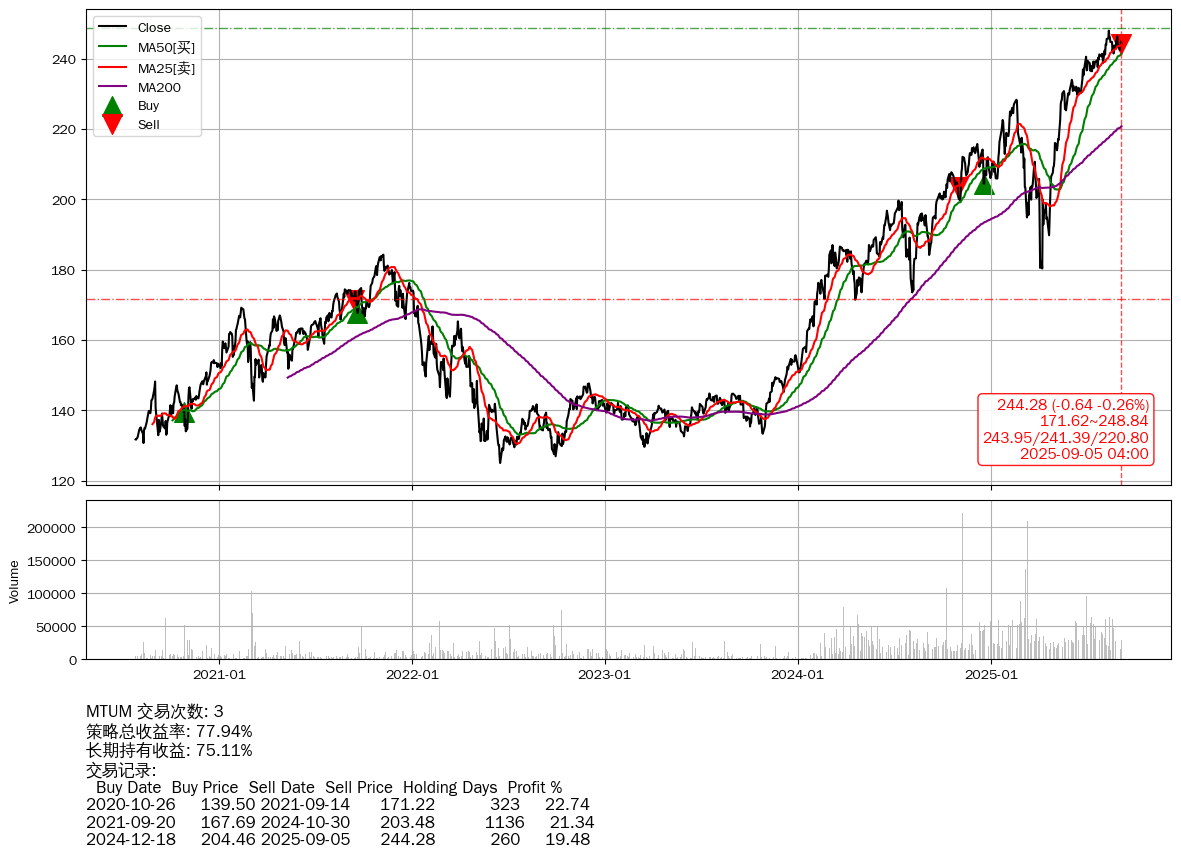This screenshot has width=1181, height=857.
Task: Click the red price info box
Action: (1065, 429)
